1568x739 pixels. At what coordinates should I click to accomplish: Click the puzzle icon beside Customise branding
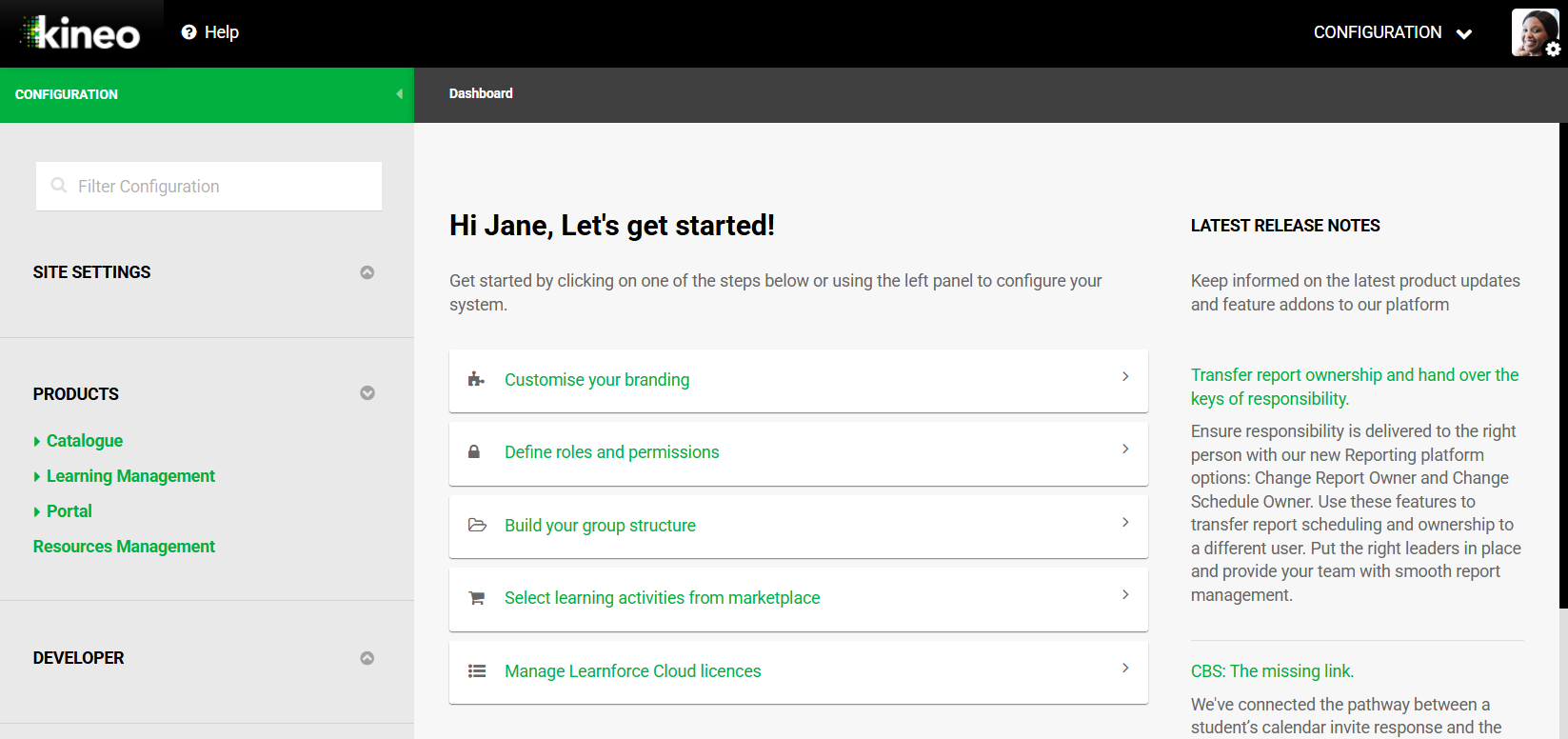click(x=476, y=380)
